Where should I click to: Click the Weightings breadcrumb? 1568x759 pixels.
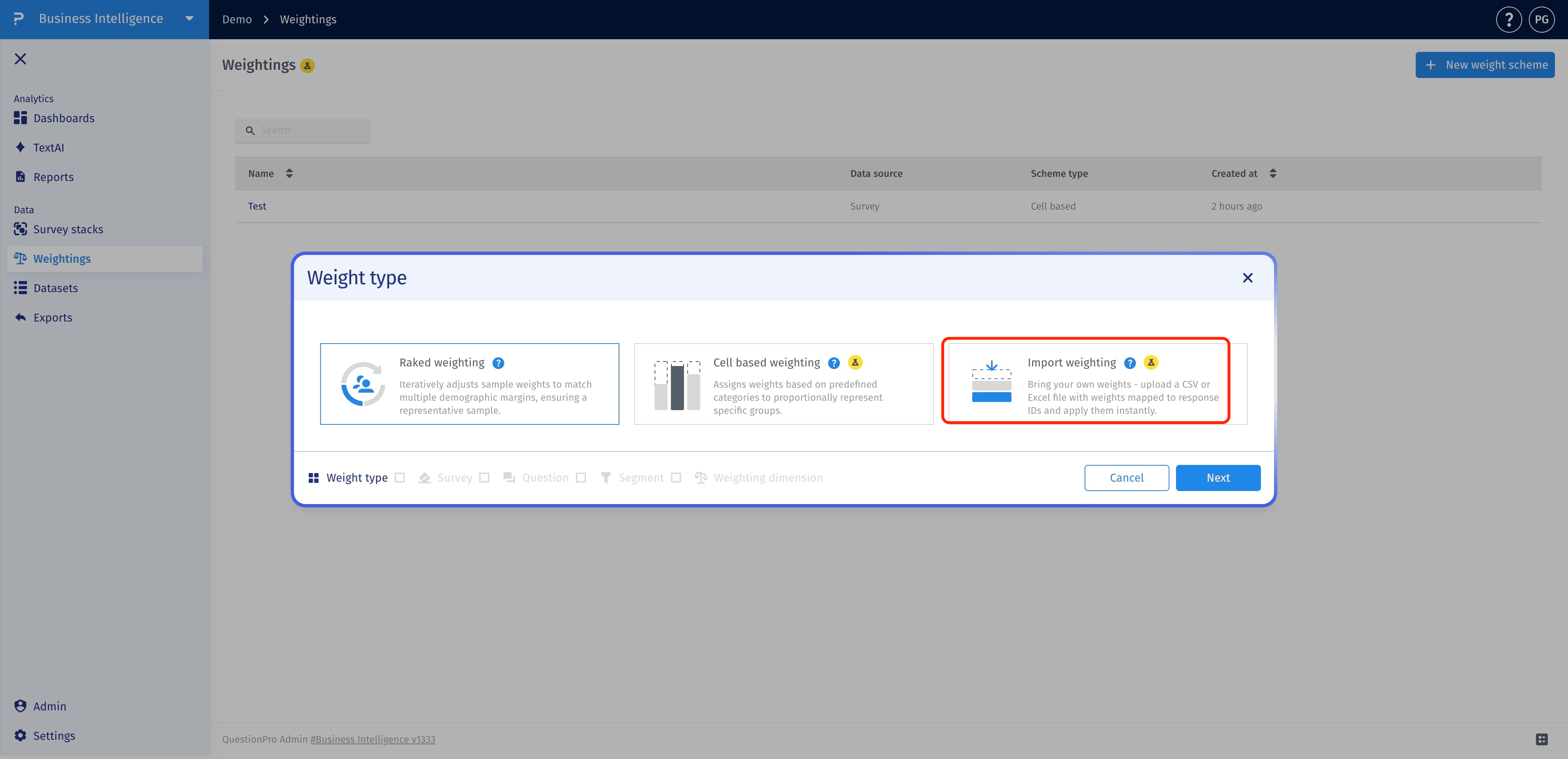pos(308,20)
